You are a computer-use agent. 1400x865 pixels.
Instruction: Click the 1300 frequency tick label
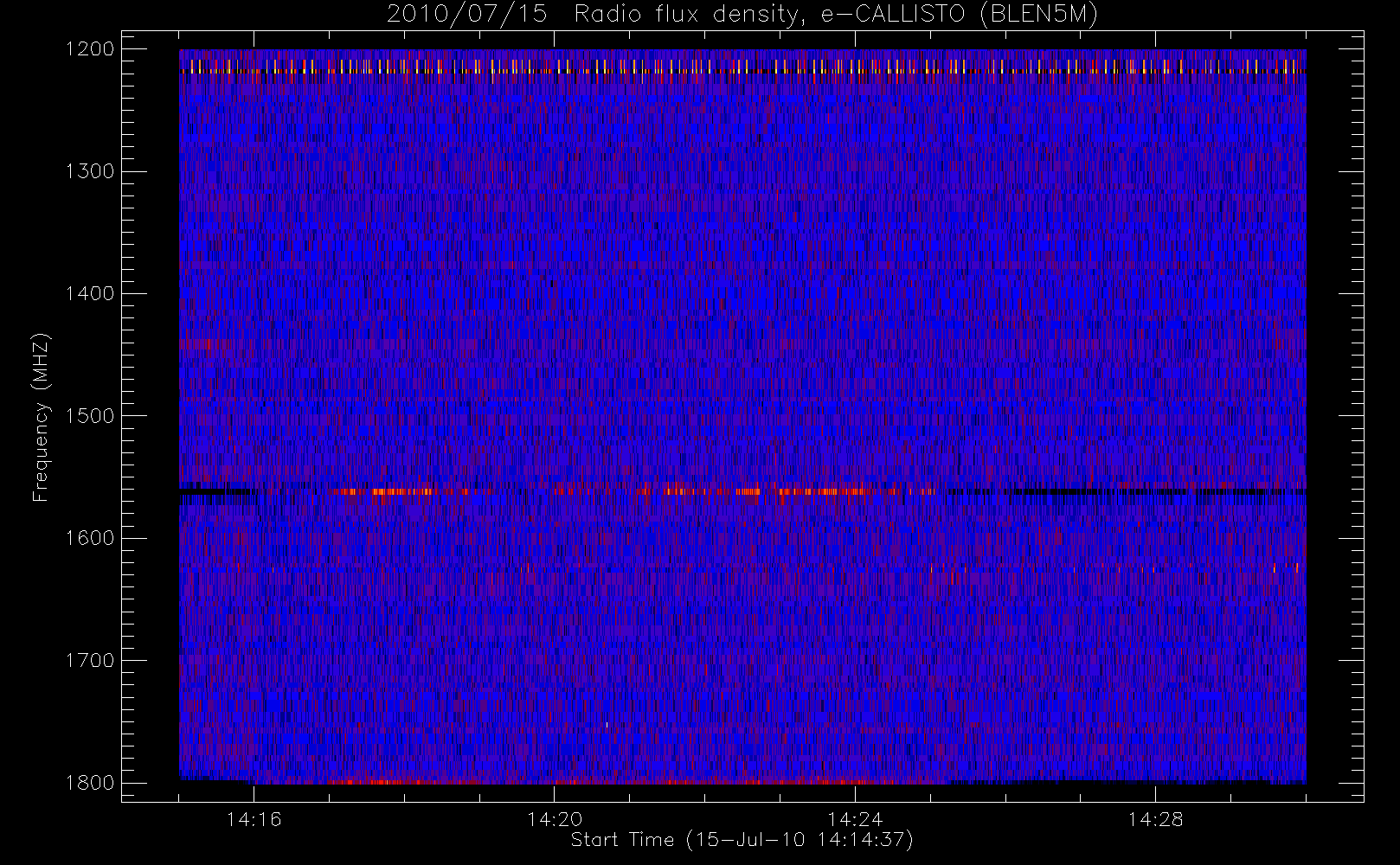click(90, 171)
